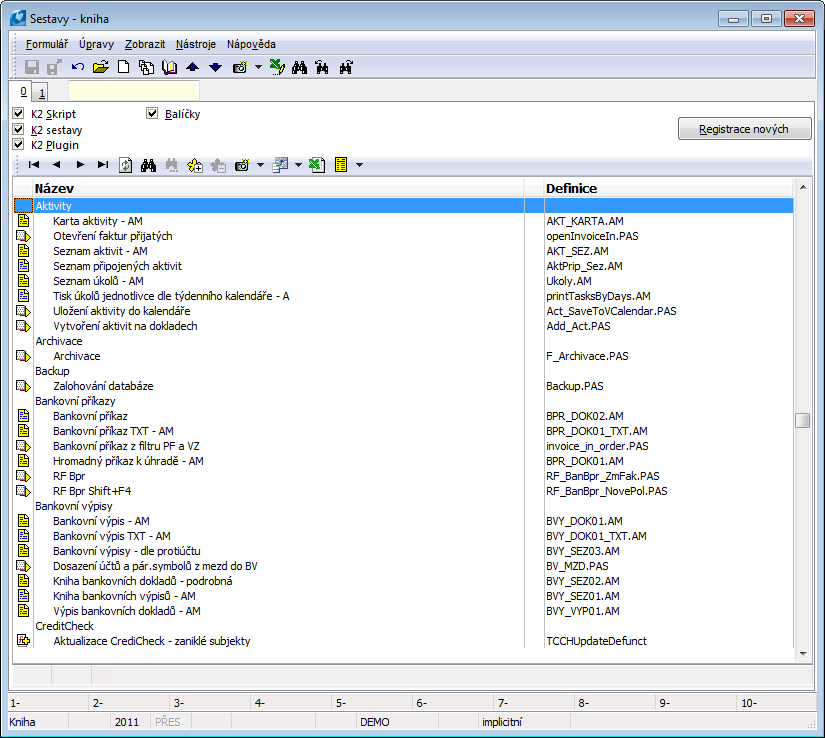Click the open book toolbar icon

[x=169, y=67]
